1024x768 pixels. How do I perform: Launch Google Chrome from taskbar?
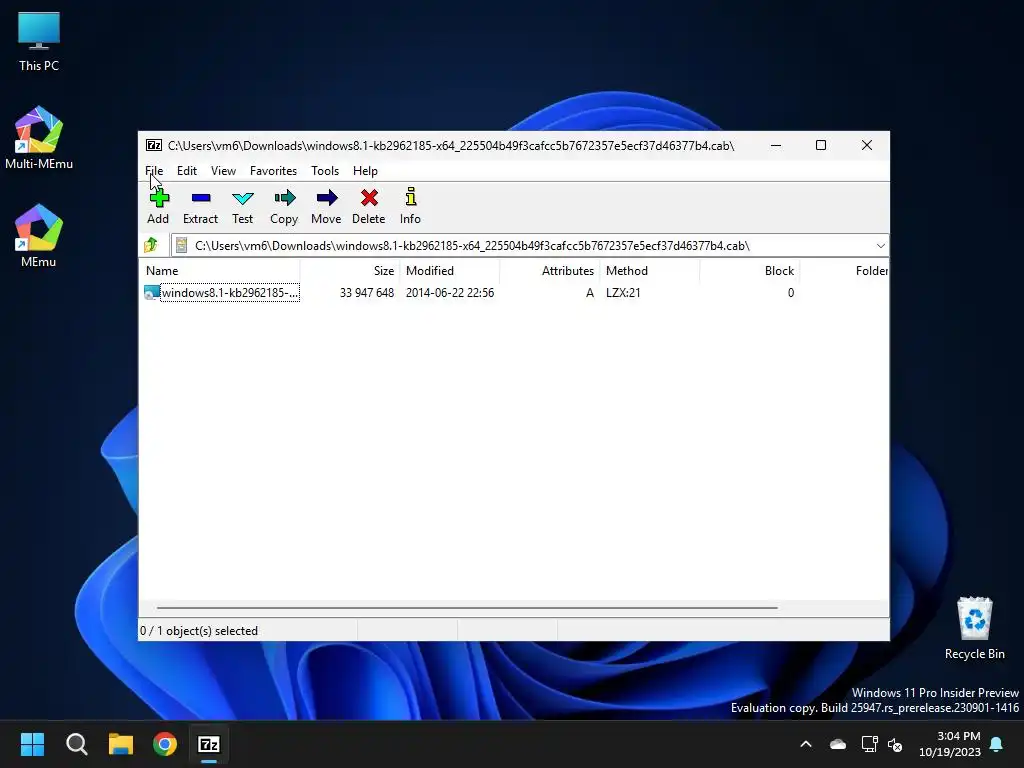click(x=165, y=744)
